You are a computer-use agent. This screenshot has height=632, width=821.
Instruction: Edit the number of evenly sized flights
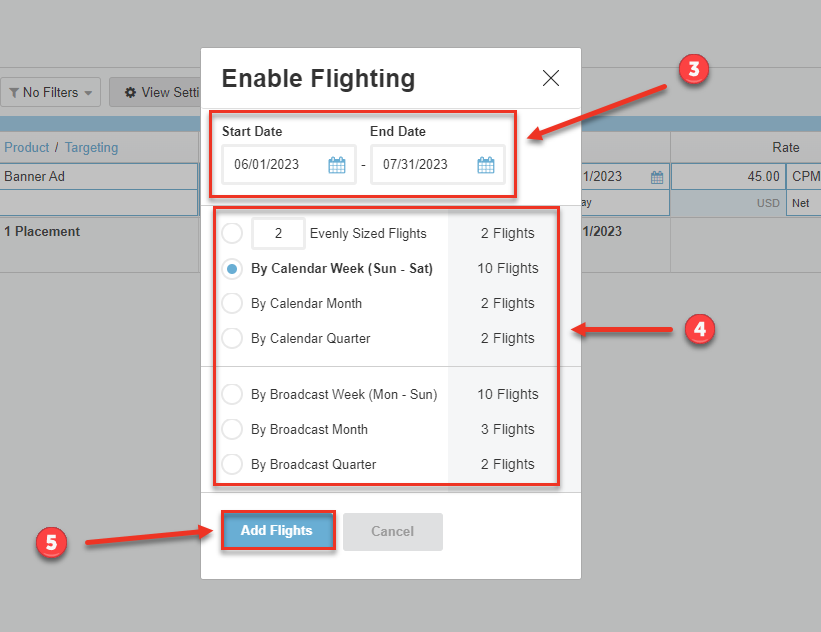(277, 234)
